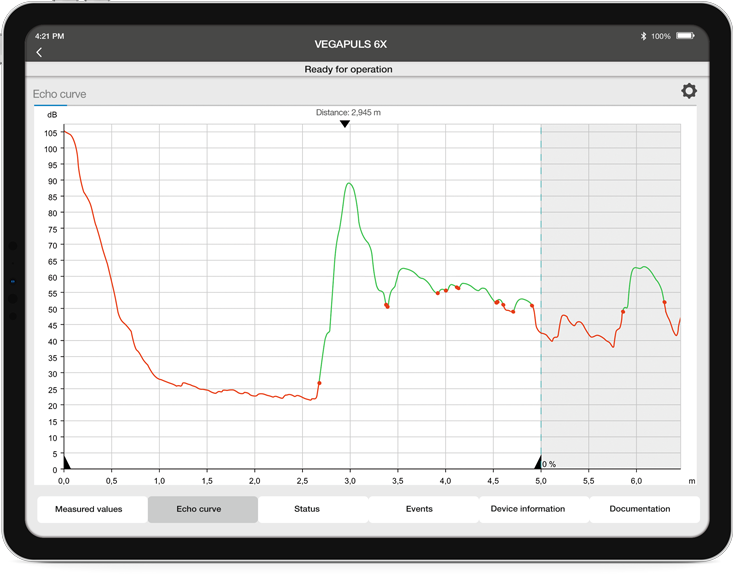Tap the Ready for operation status bar
Image resolution: width=733 pixels, height=574 pixels.
pyautogui.click(x=348, y=69)
